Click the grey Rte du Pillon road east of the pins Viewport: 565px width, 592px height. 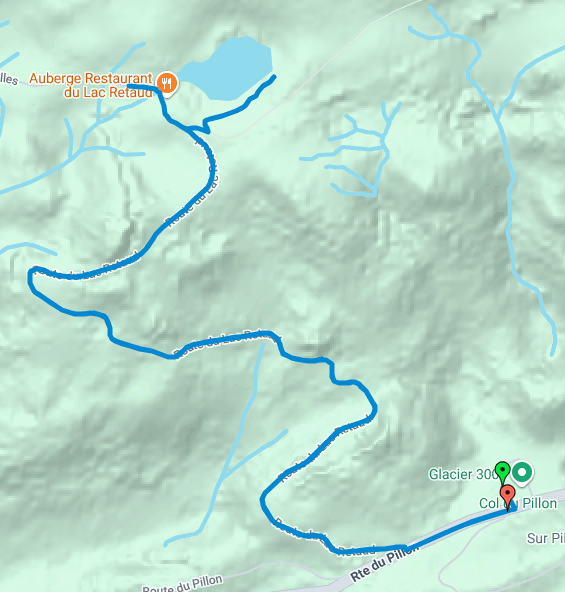point(542,498)
